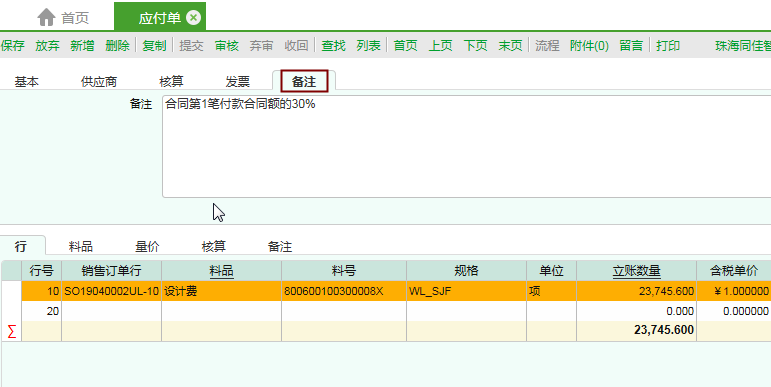Open the header 供应商 tab
Screen dimensions: 771x387
(x=99, y=82)
